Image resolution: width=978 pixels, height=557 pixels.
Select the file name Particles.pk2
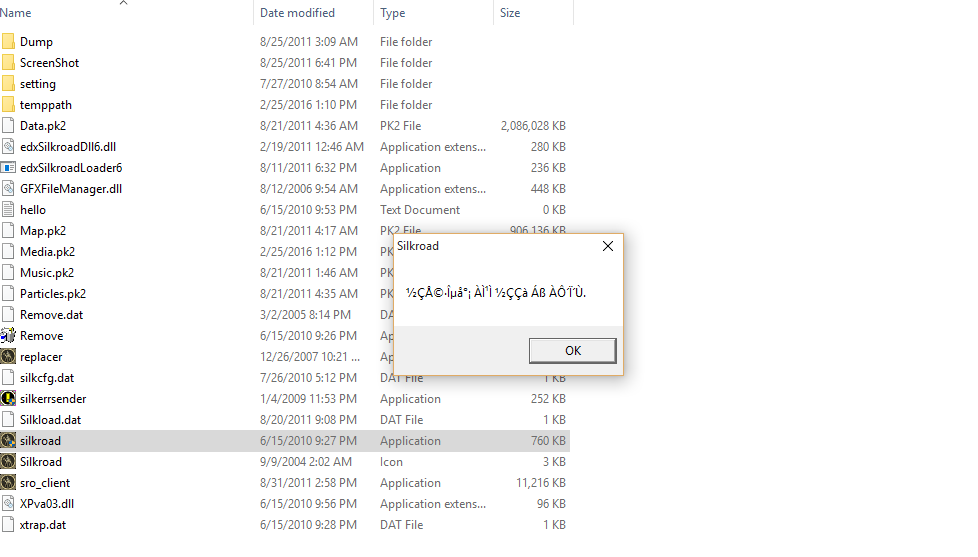[53, 294]
